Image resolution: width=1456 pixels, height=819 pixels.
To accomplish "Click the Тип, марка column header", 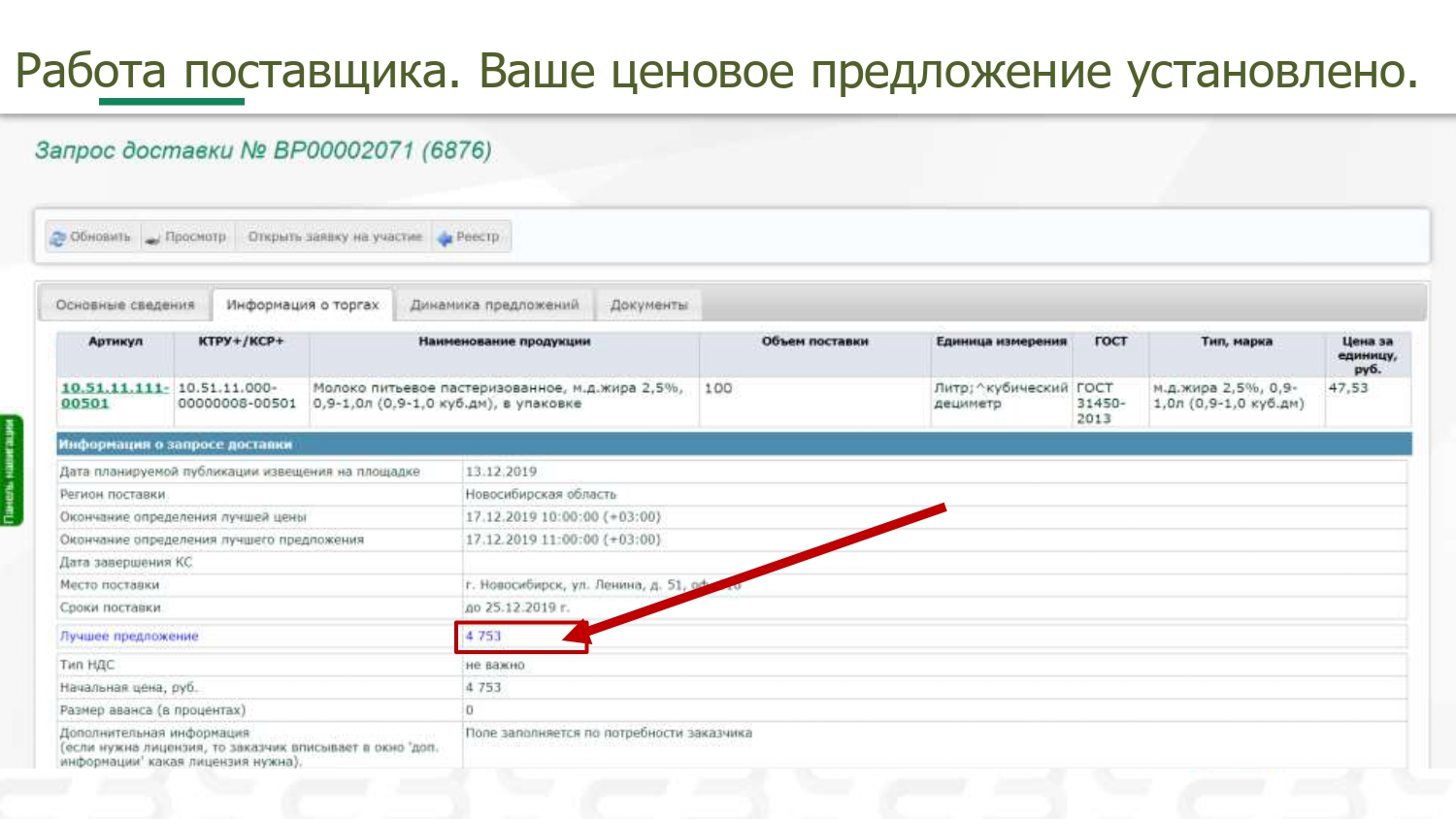I will (x=1236, y=342).
